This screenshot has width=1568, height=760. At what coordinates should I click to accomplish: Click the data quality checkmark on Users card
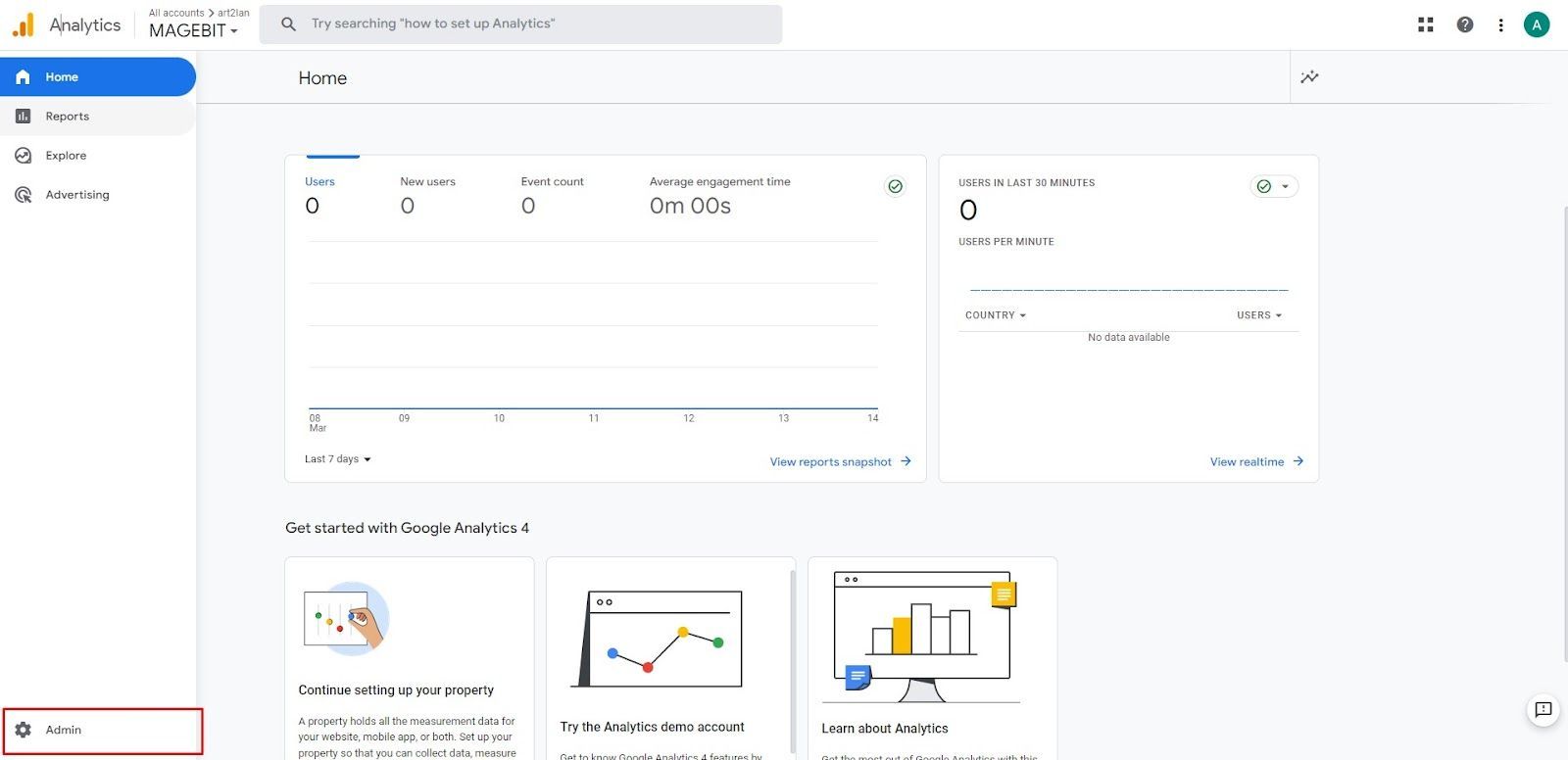coord(895,186)
